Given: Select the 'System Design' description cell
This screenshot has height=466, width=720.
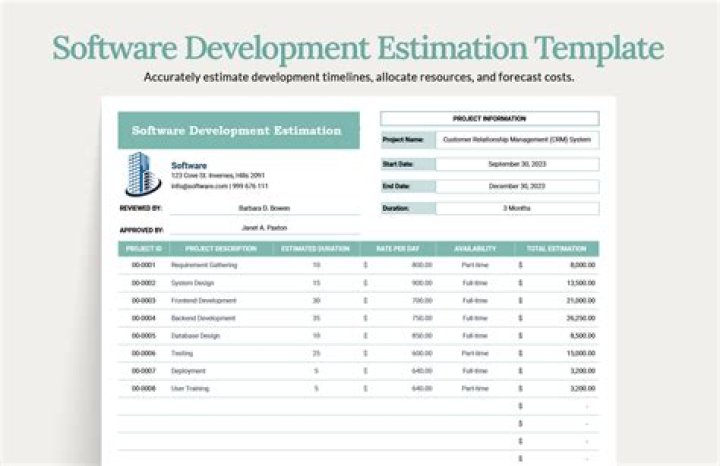Looking at the screenshot, I should pyautogui.click(x=192, y=283).
